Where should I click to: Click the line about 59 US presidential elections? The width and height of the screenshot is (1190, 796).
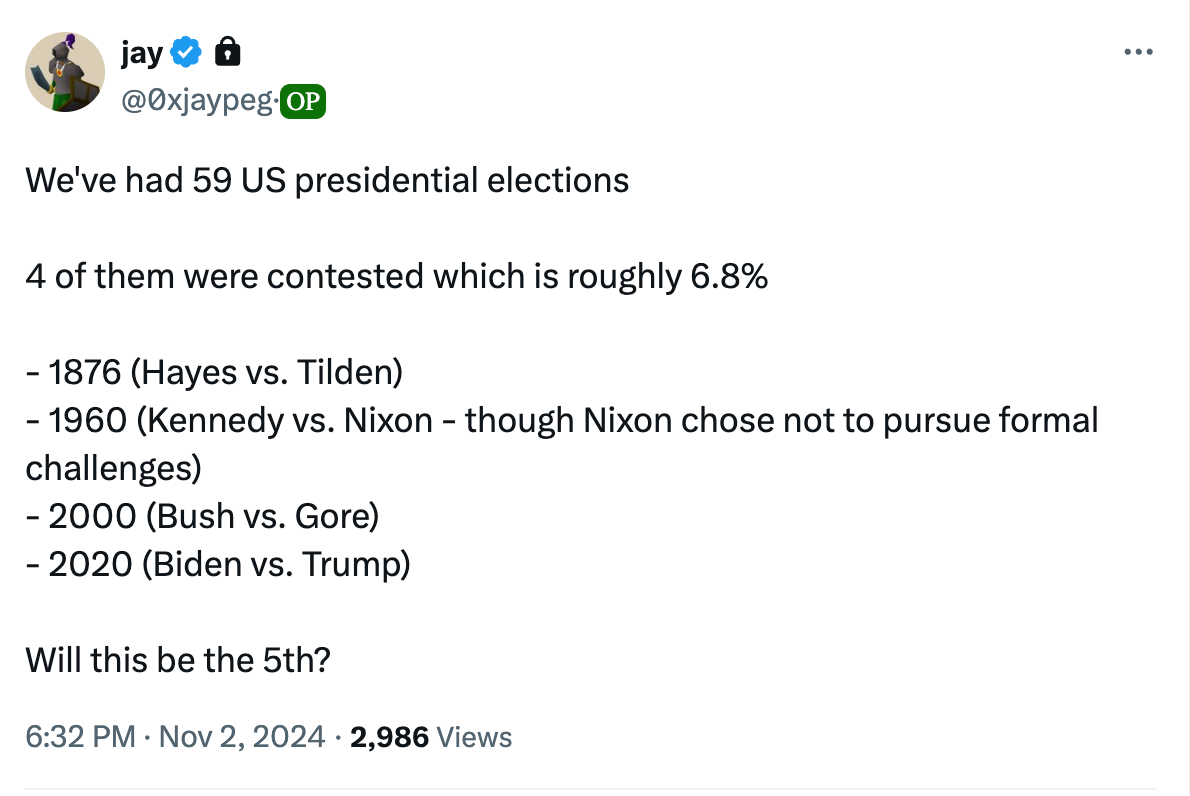[327, 181]
